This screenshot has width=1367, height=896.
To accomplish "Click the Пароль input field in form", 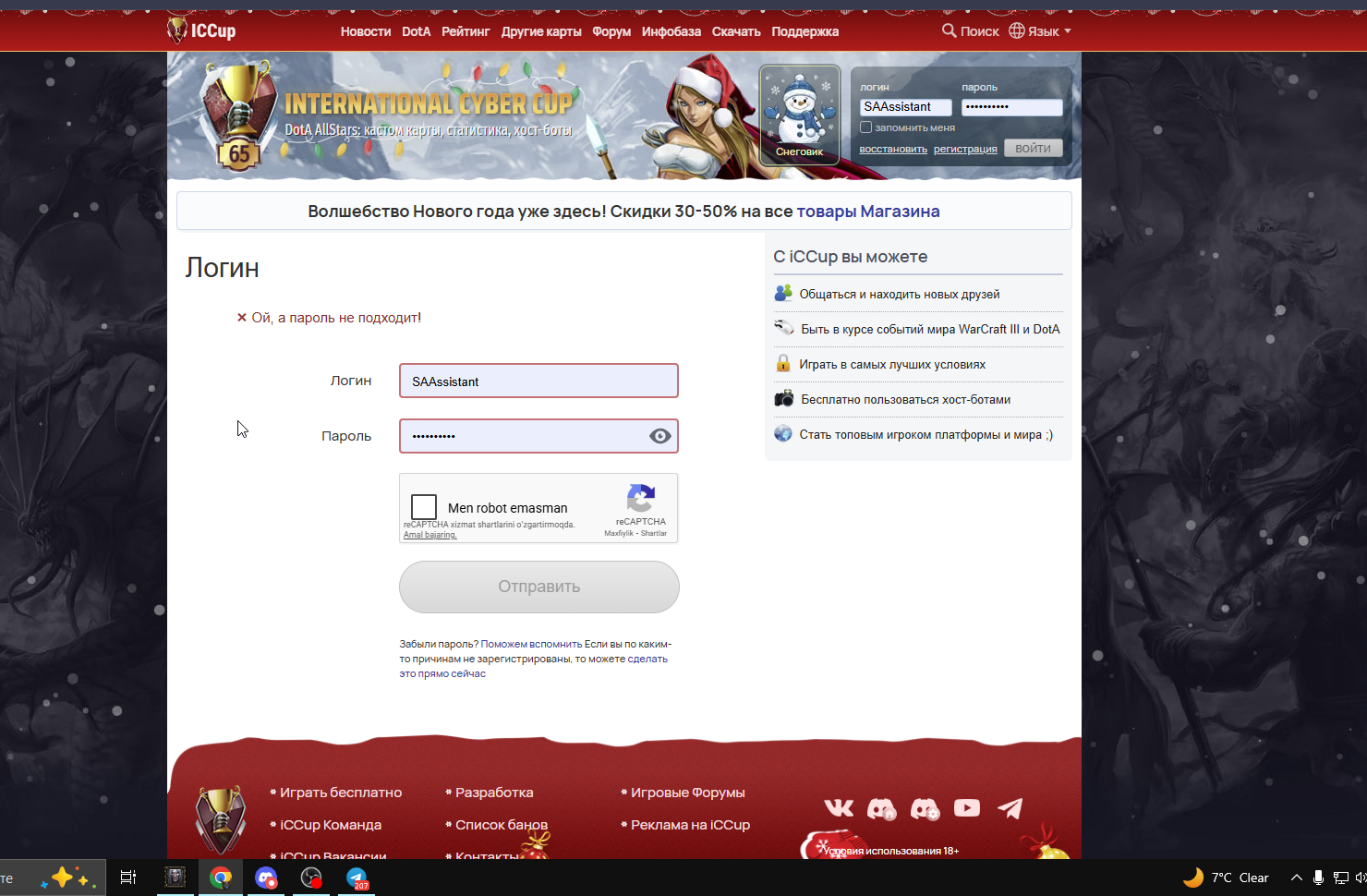I will click(x=539, y=436).
